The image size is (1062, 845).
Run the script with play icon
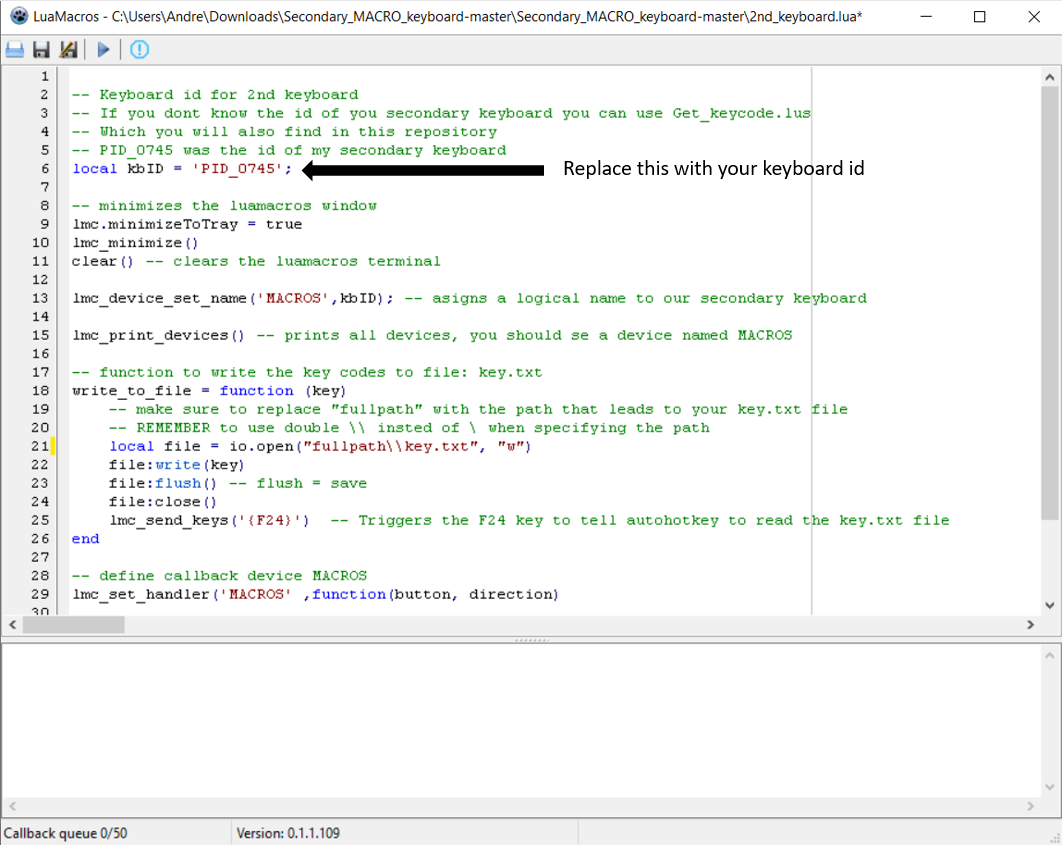click(104, 49)
